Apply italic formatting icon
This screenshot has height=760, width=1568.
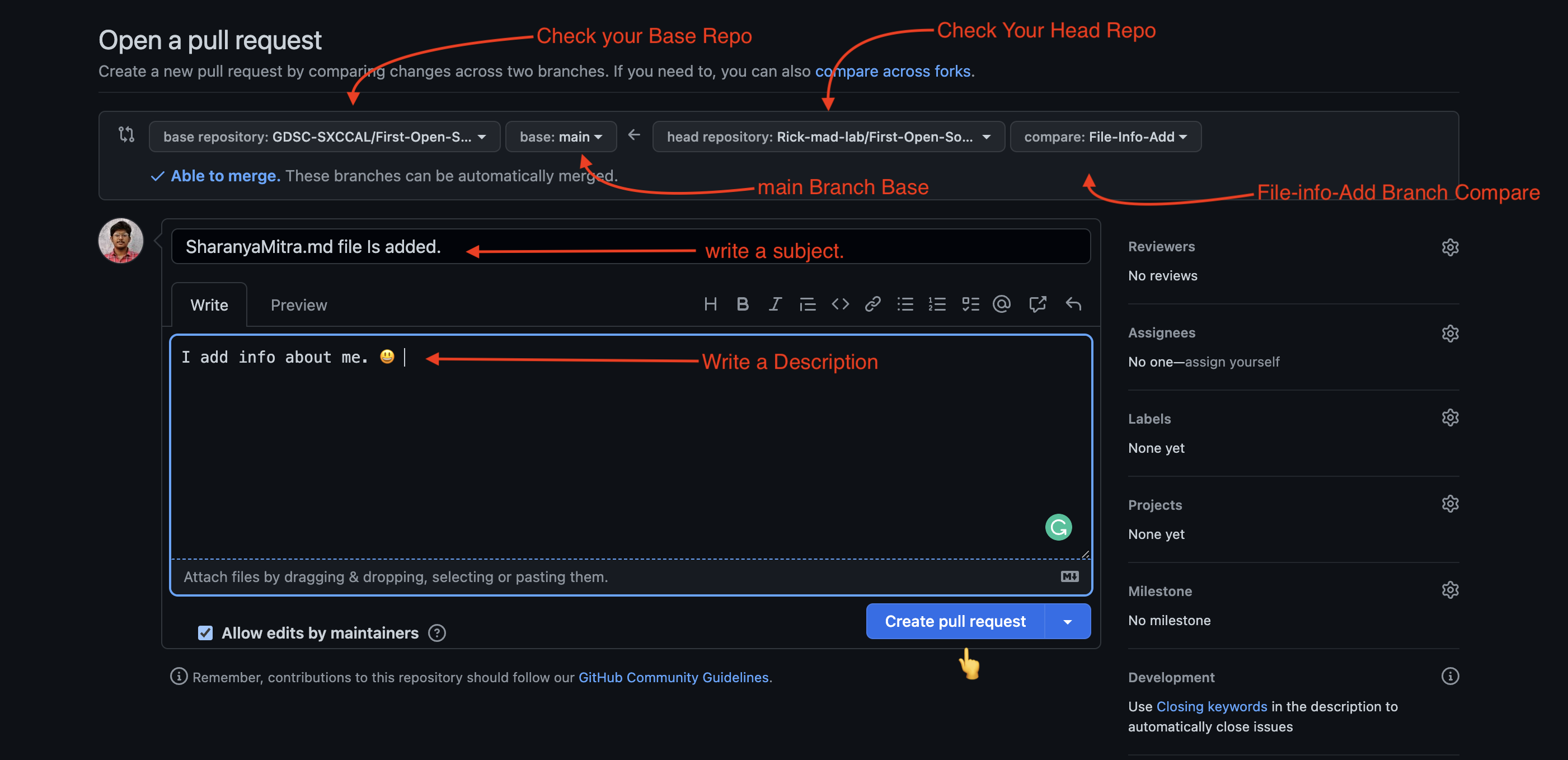point(774,304)
